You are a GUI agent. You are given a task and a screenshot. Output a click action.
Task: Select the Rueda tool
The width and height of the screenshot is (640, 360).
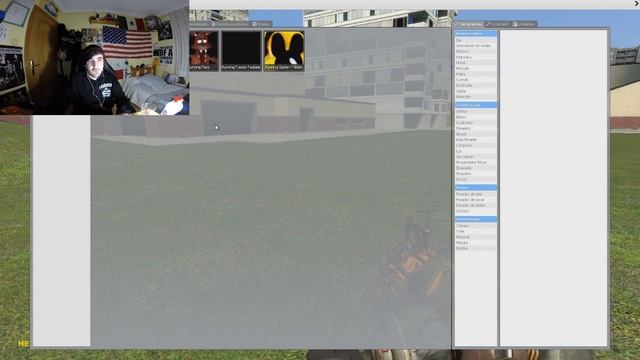click(x=476, y=180)
